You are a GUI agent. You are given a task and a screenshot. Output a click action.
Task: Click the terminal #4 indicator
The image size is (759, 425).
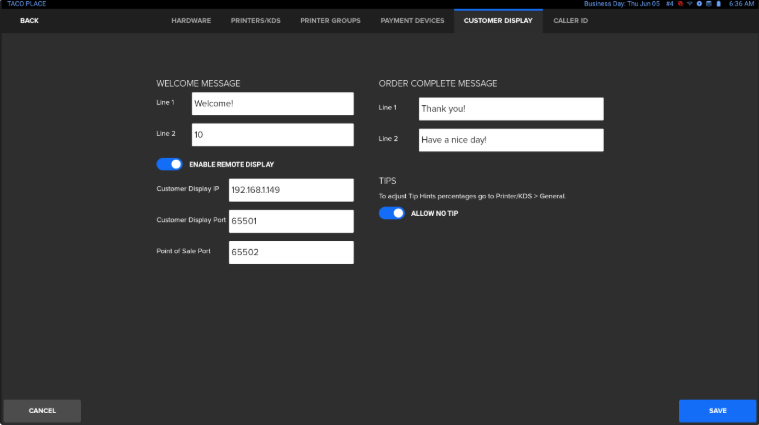point(668,4)
